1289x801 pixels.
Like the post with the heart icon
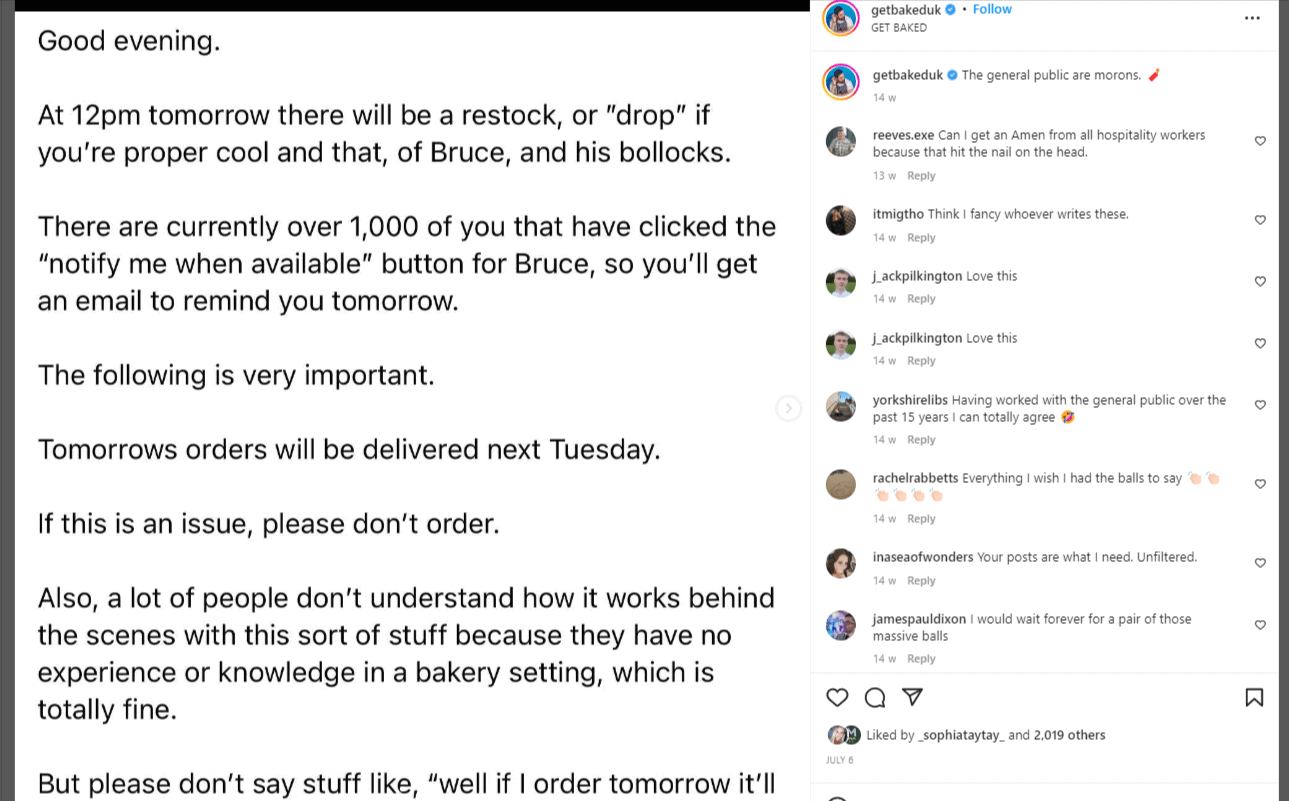(837, 697)
